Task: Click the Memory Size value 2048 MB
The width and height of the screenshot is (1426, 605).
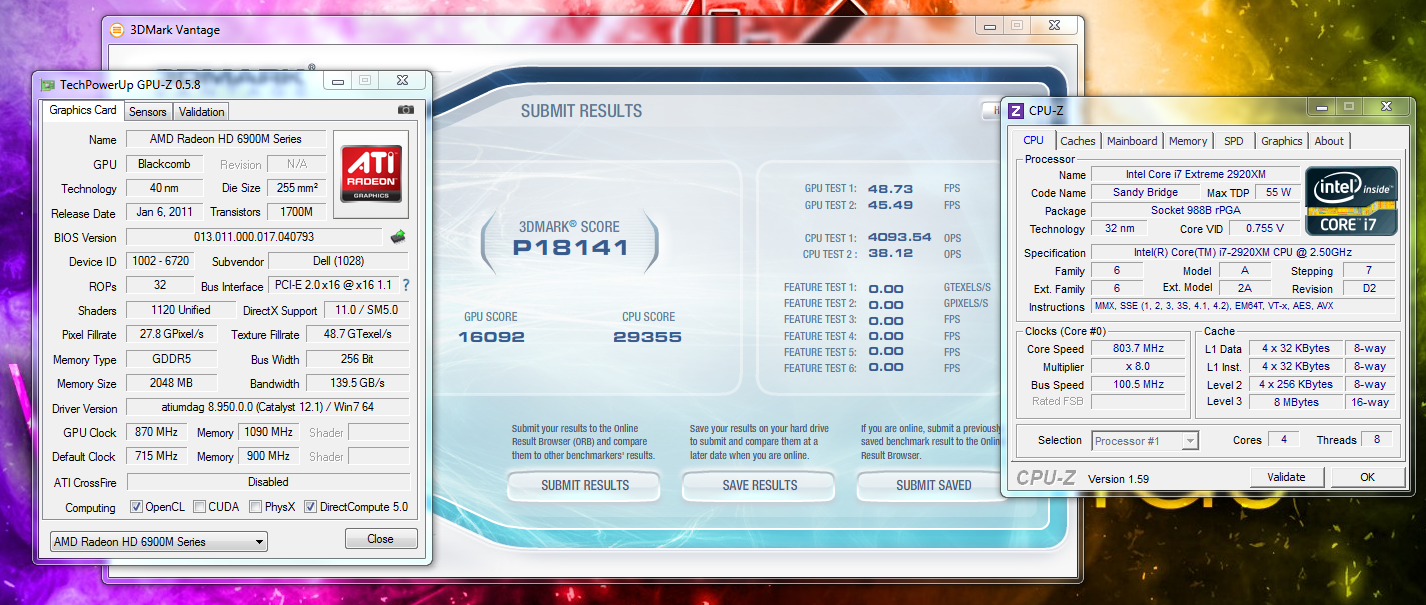Action: pyautogui.click(x=172, y=383)
